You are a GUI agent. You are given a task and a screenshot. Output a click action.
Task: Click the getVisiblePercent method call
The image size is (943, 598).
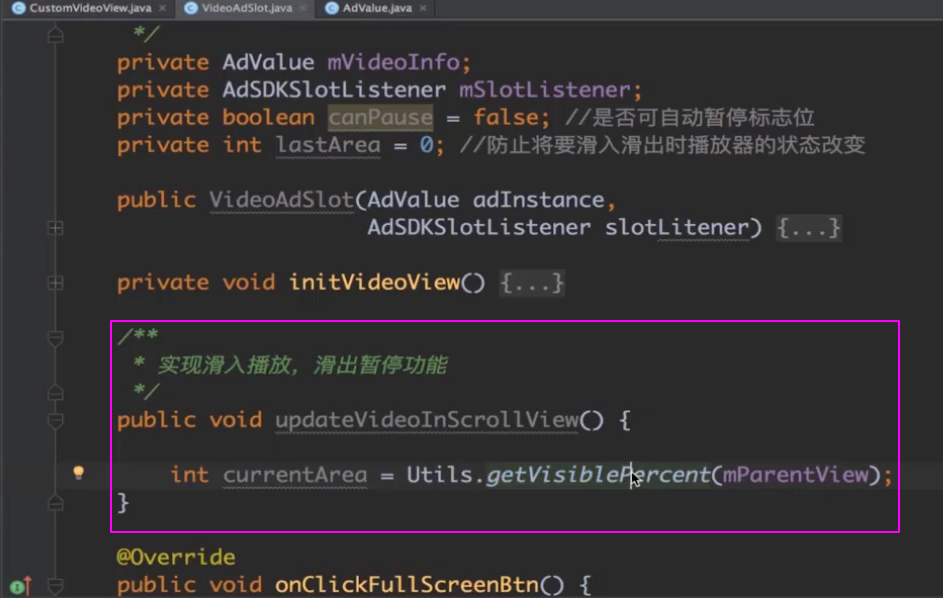click(x=598, y=475)
